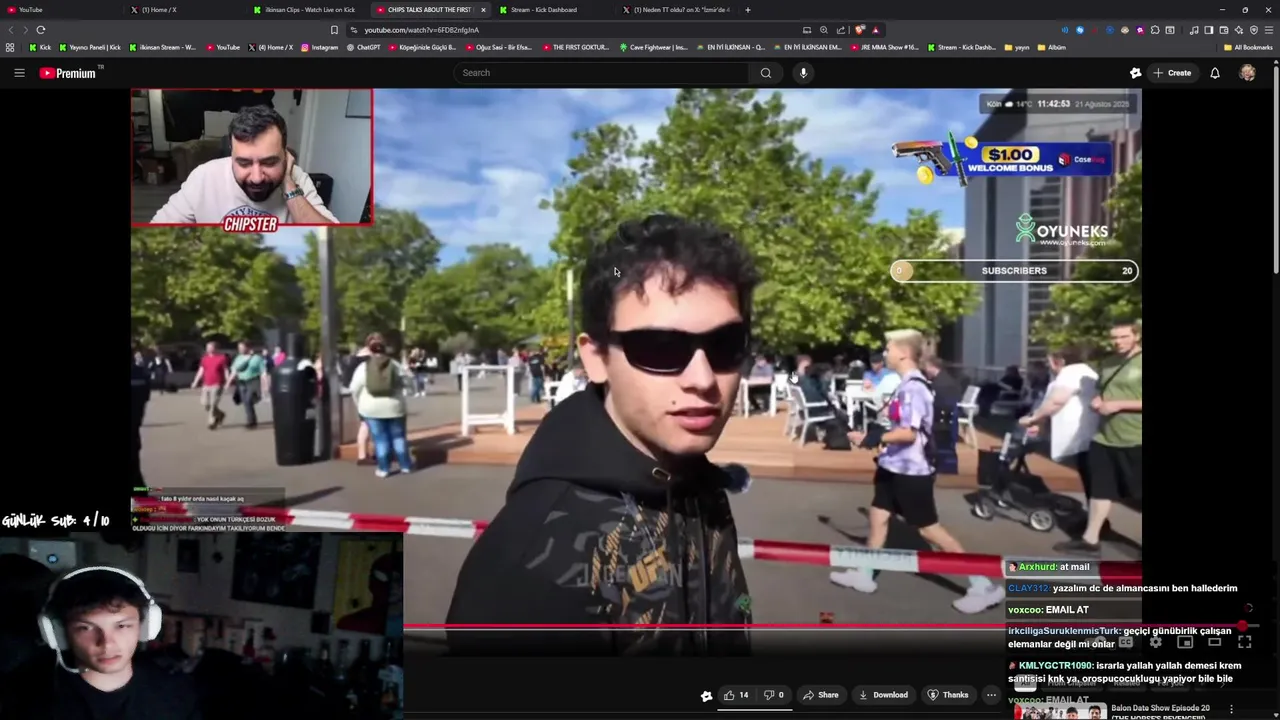Open JRE MMA Show bookmark
The image size is (1280, 720).
click(x=887, y=47)
